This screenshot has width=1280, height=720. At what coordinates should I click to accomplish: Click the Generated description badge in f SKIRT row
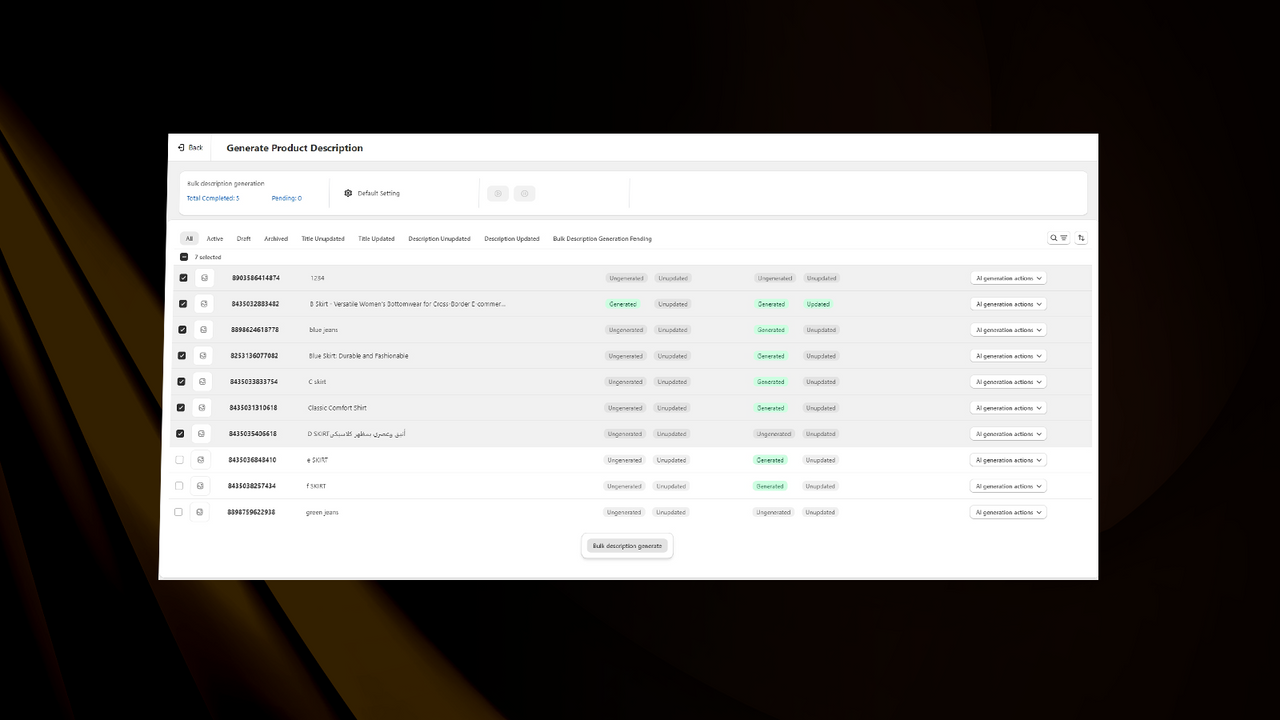770,486
